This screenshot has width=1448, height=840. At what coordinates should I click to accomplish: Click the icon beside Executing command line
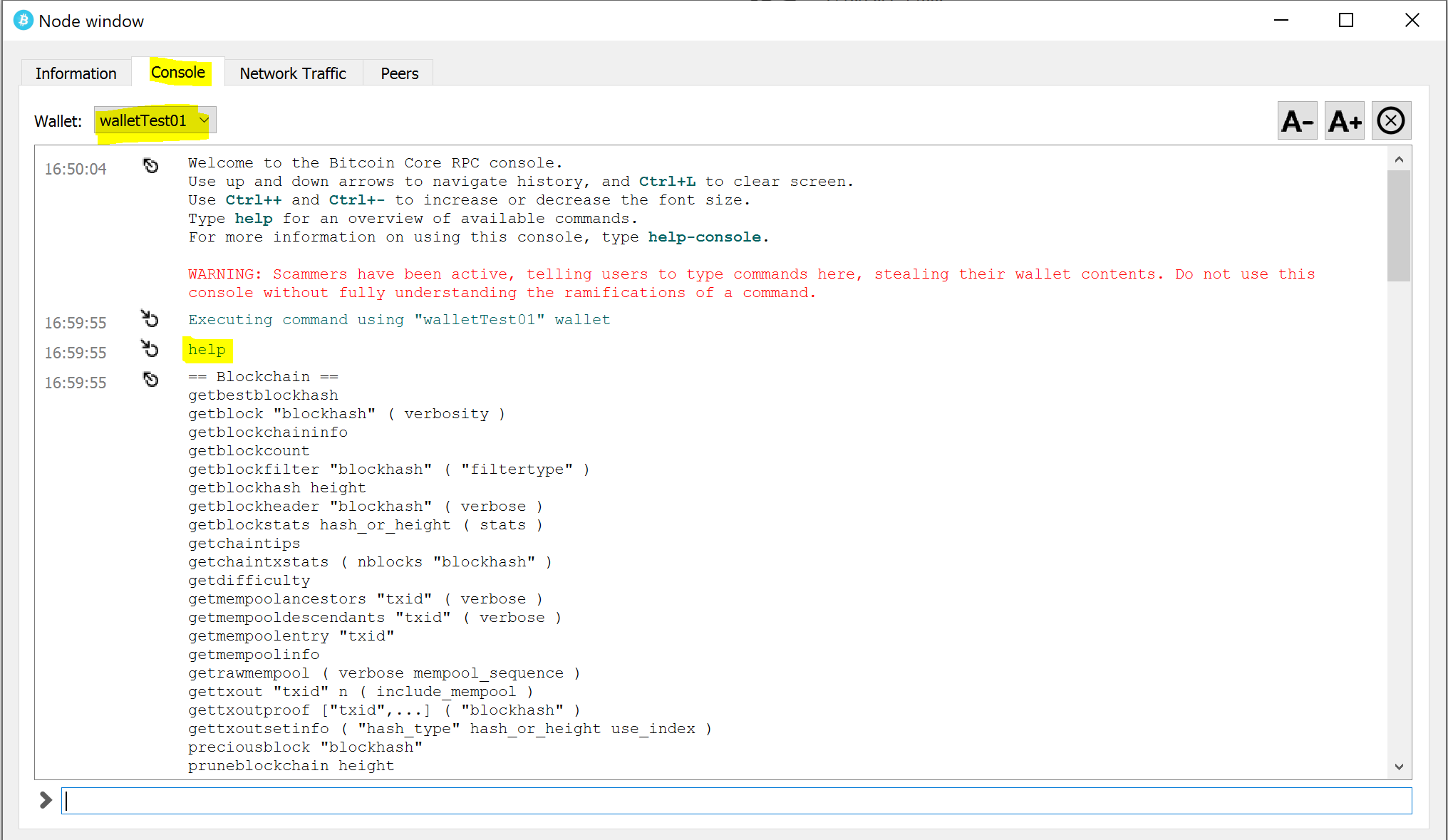pos(150,318)
